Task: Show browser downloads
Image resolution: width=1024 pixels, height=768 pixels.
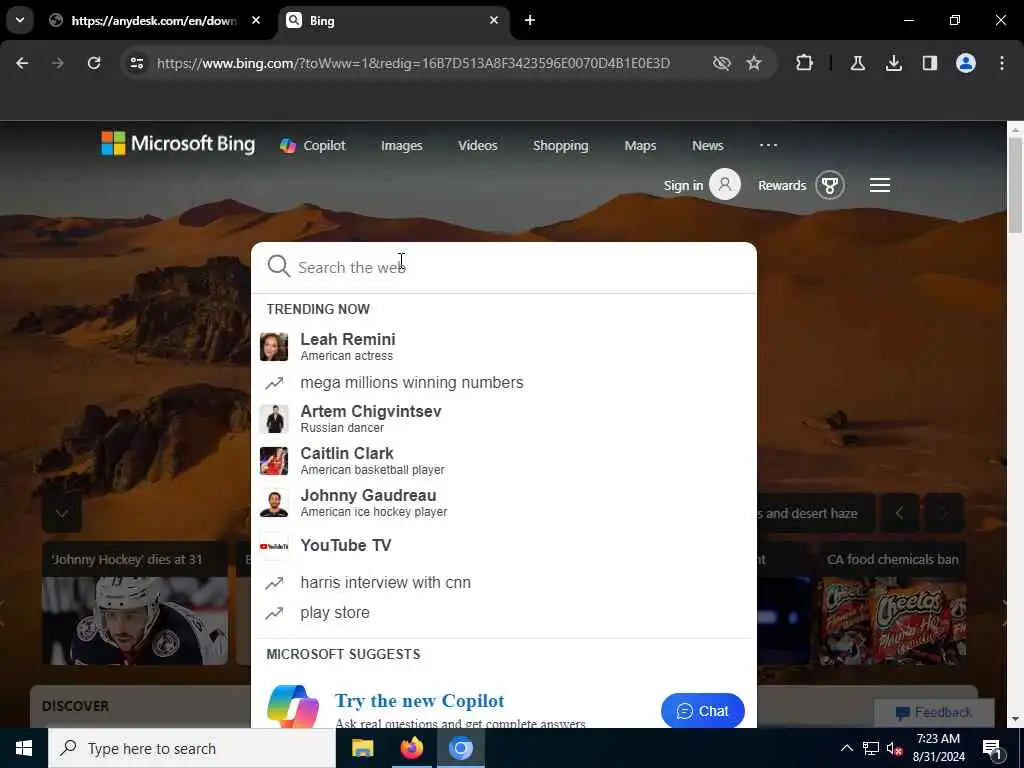Action: [893, 63]
